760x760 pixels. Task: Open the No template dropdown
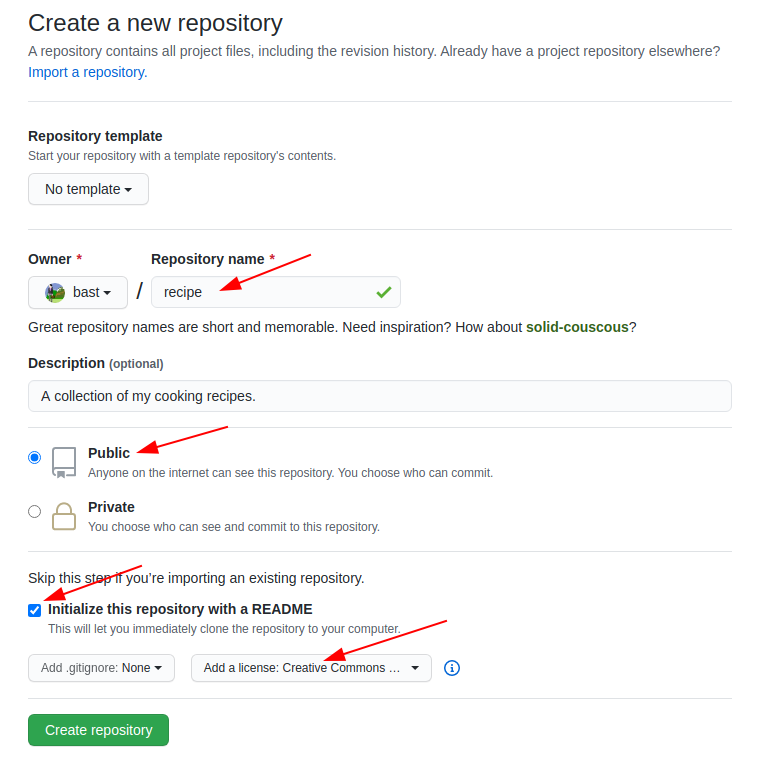(88, 189)
